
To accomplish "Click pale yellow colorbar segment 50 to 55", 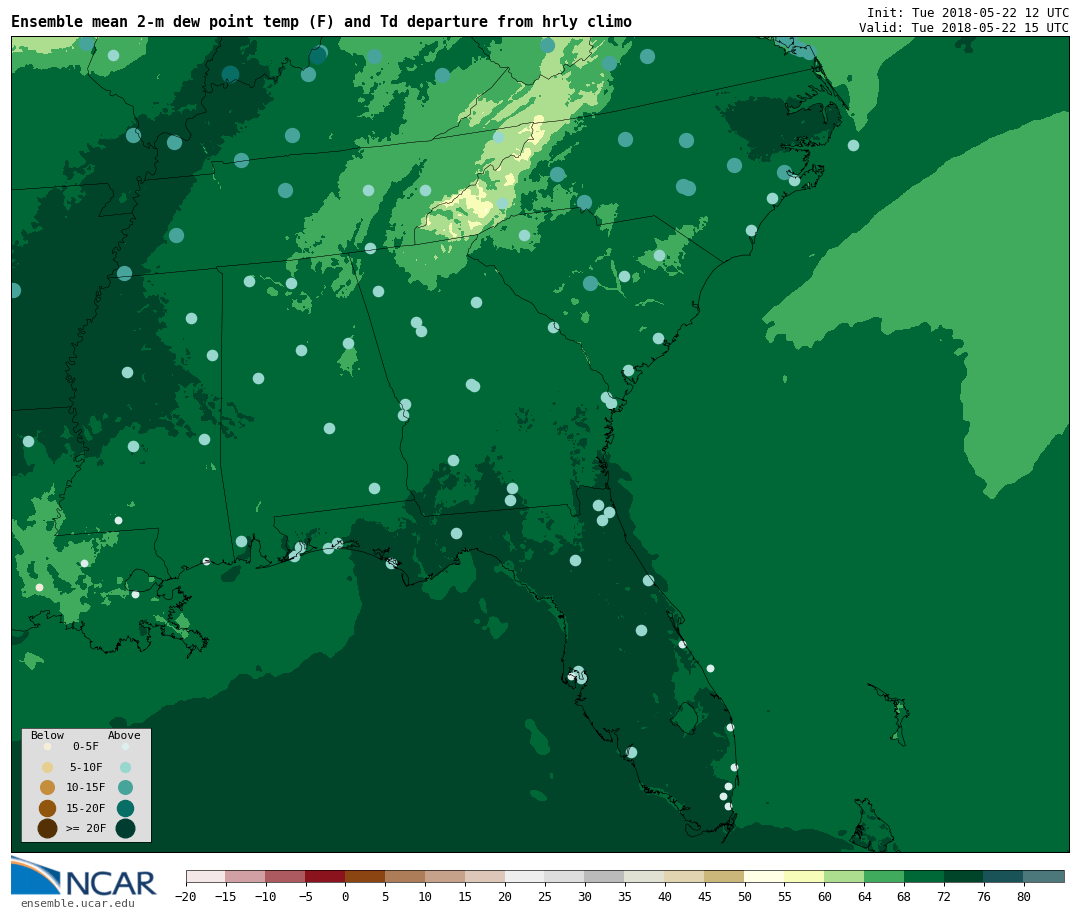I will coord(765,876).
